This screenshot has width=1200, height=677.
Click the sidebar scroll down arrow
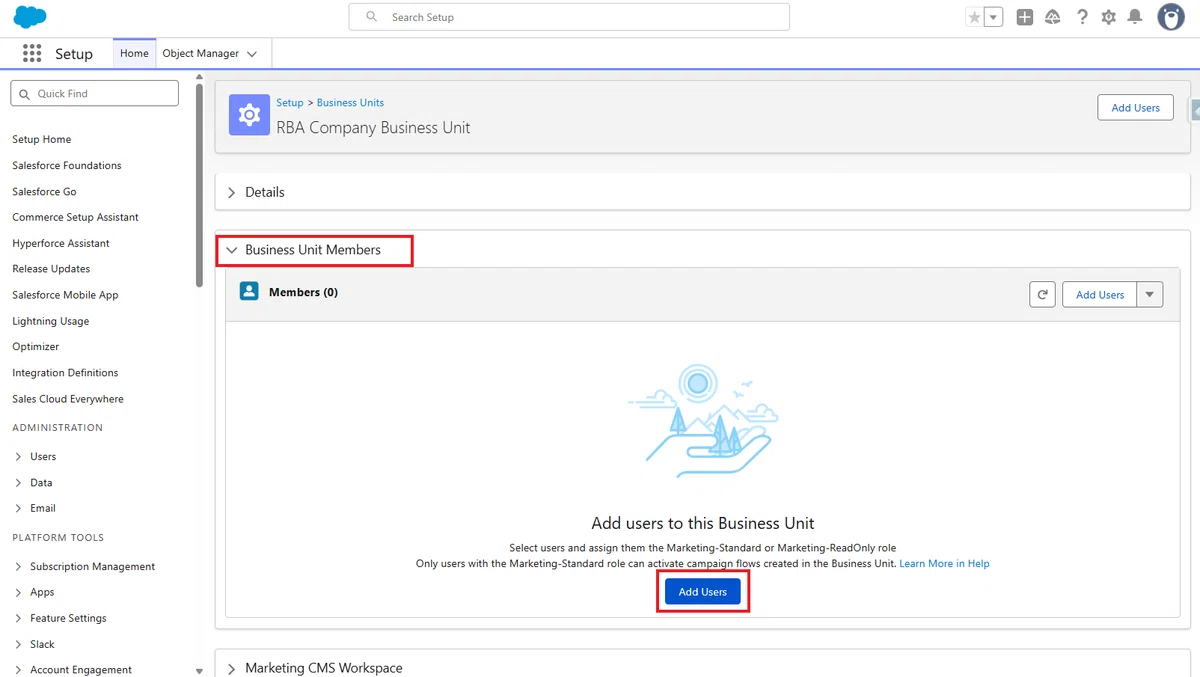tap(199, 671)
